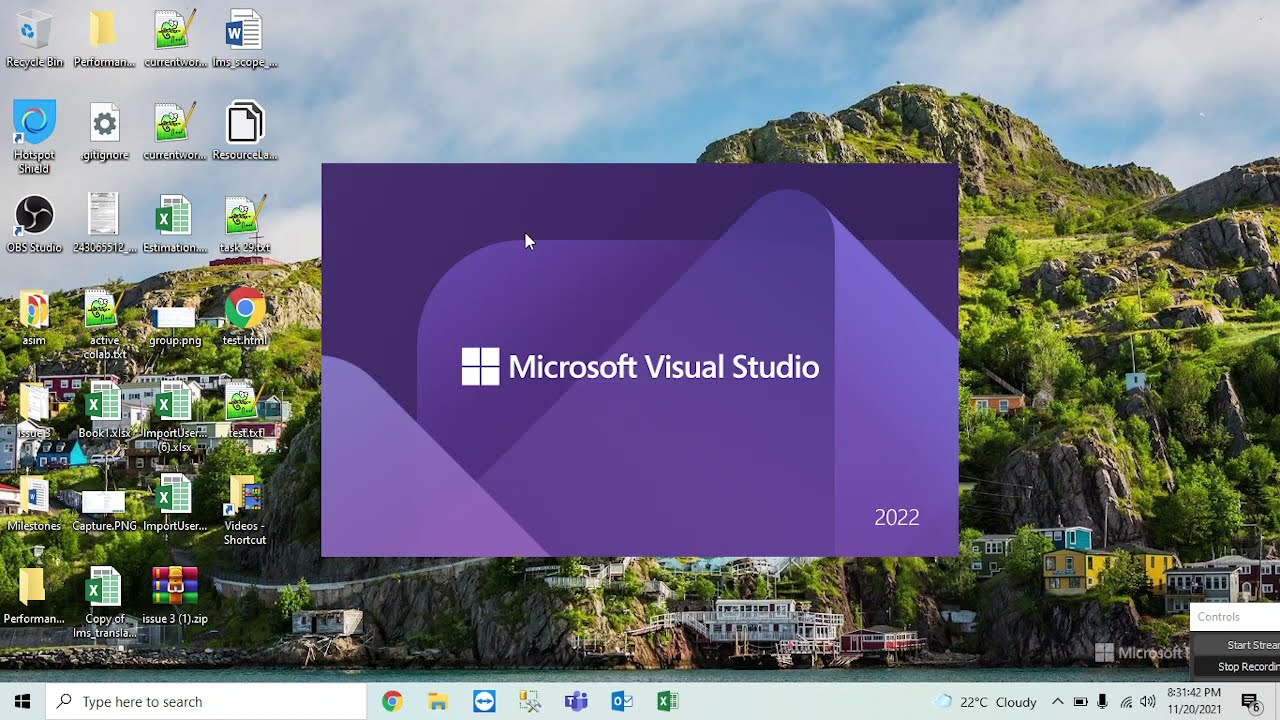
Task: Open Microsoft Teams from the taskbar
Action: (x=576, y=701)
